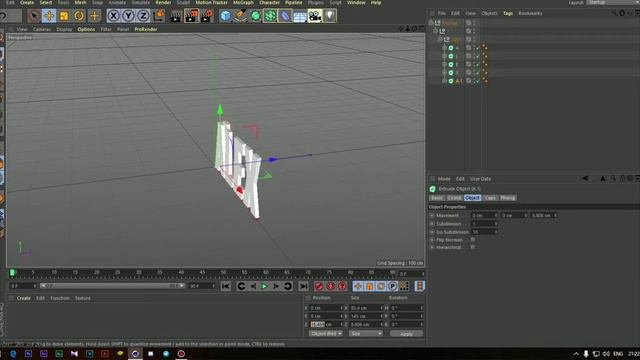Image resolution: width=640 pixels, height=360 pixels.
Task: Click the Apply button in coordinates
Action: click(406, 334)
